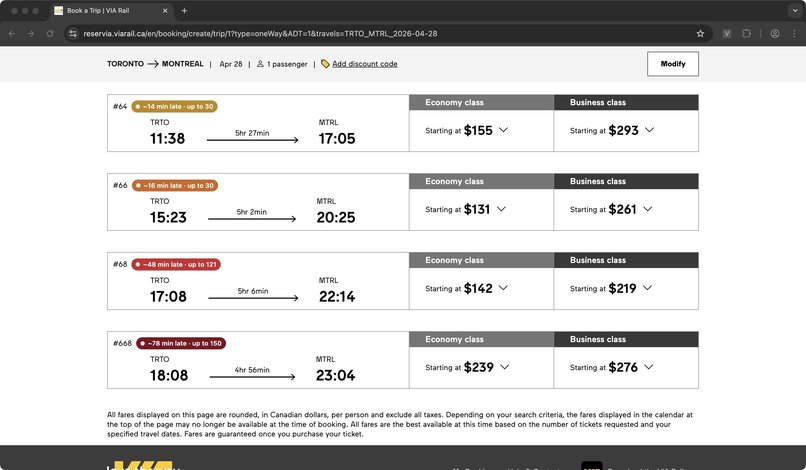Click the ~14 min late badge on #64

[x=174, y=106]
